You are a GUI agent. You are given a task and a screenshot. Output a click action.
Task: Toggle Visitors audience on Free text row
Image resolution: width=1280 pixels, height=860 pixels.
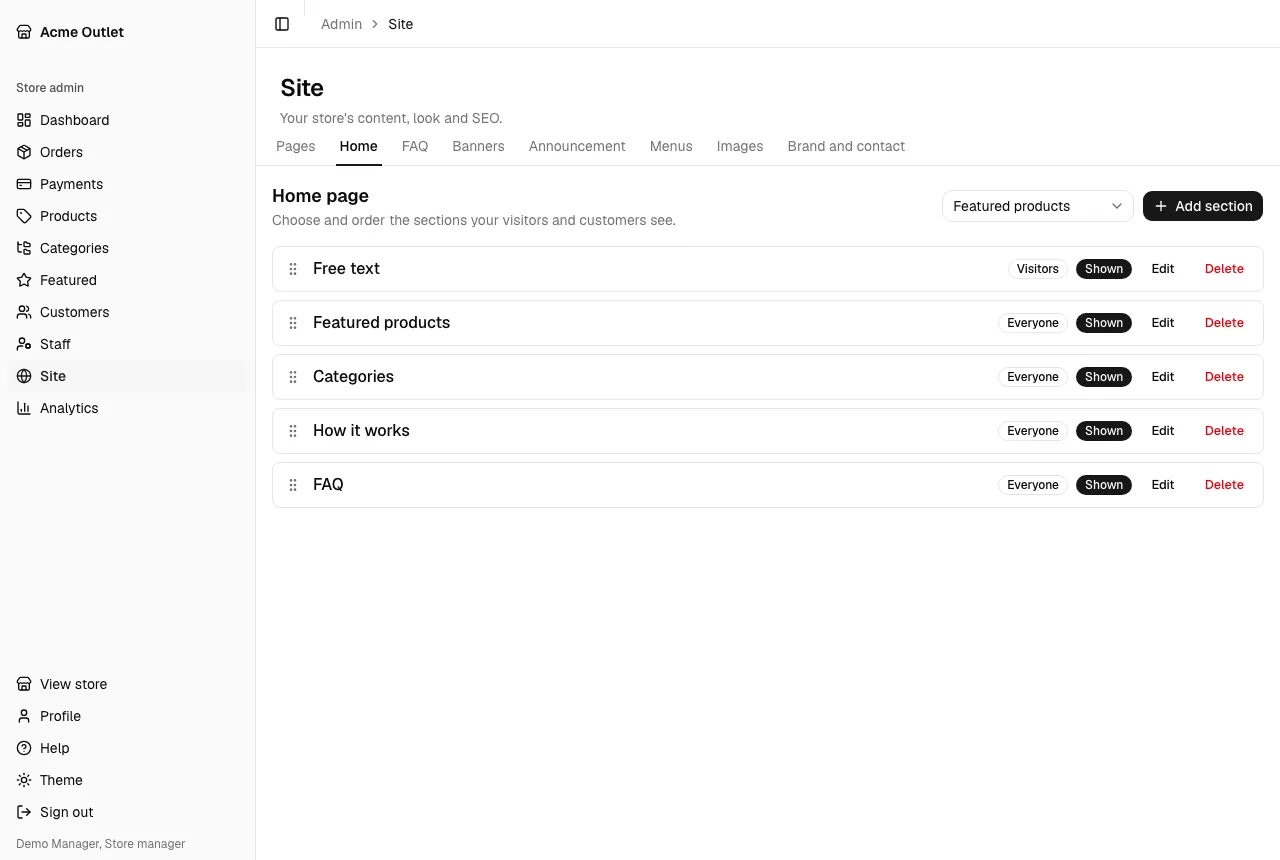(1038, 269)
